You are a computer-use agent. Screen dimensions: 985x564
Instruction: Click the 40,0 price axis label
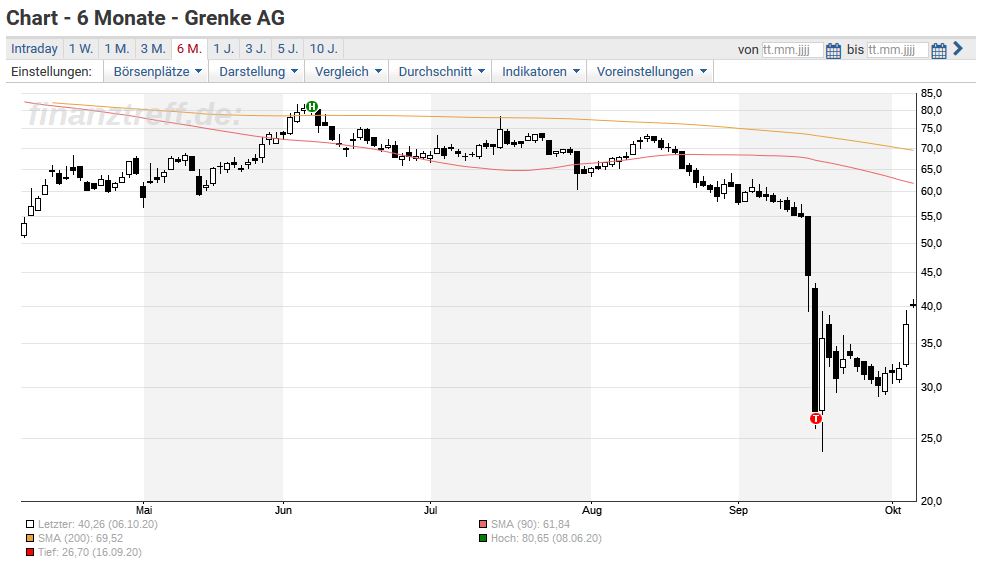932,306
